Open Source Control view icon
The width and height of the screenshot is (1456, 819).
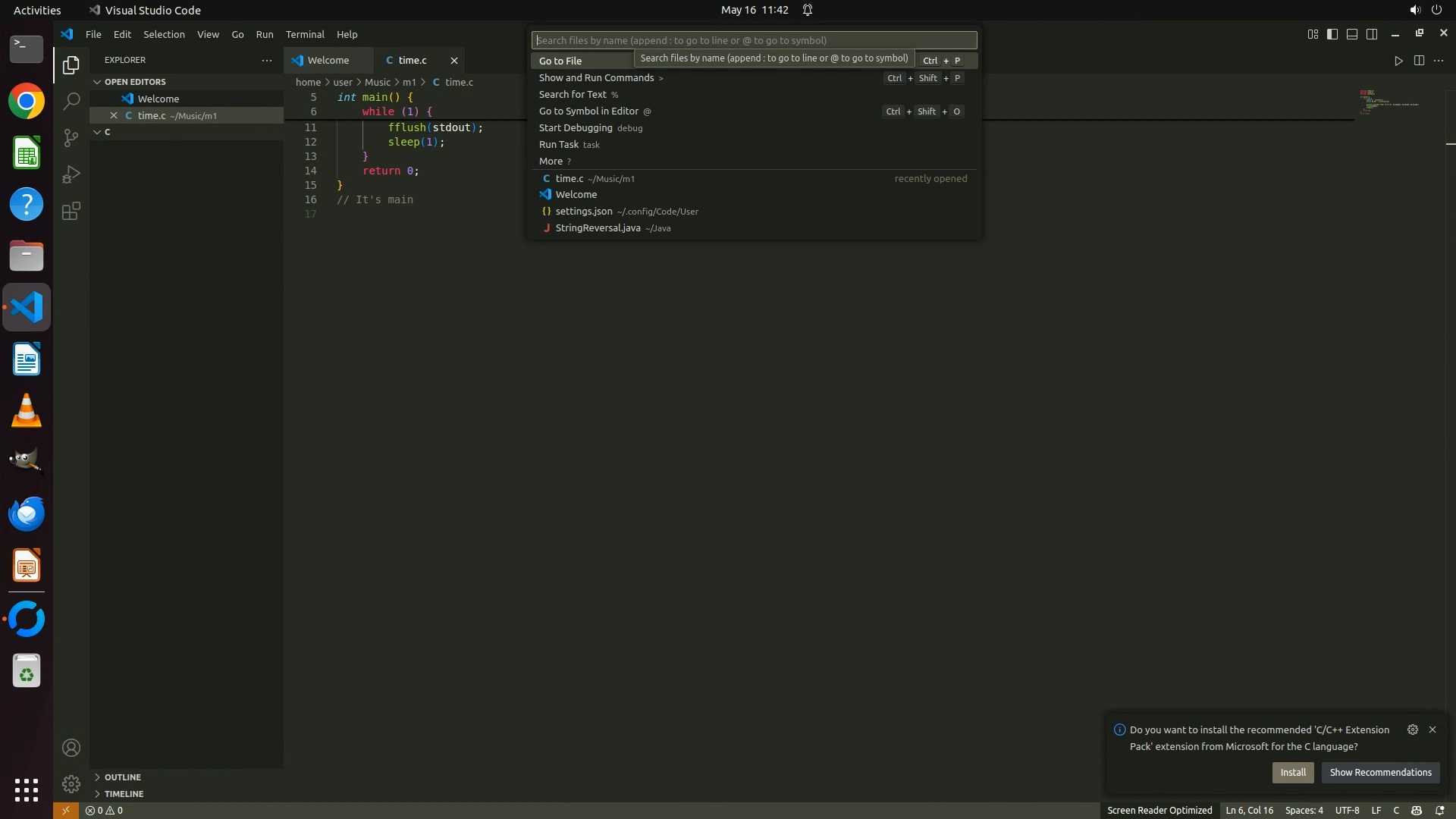click(71, 137)
